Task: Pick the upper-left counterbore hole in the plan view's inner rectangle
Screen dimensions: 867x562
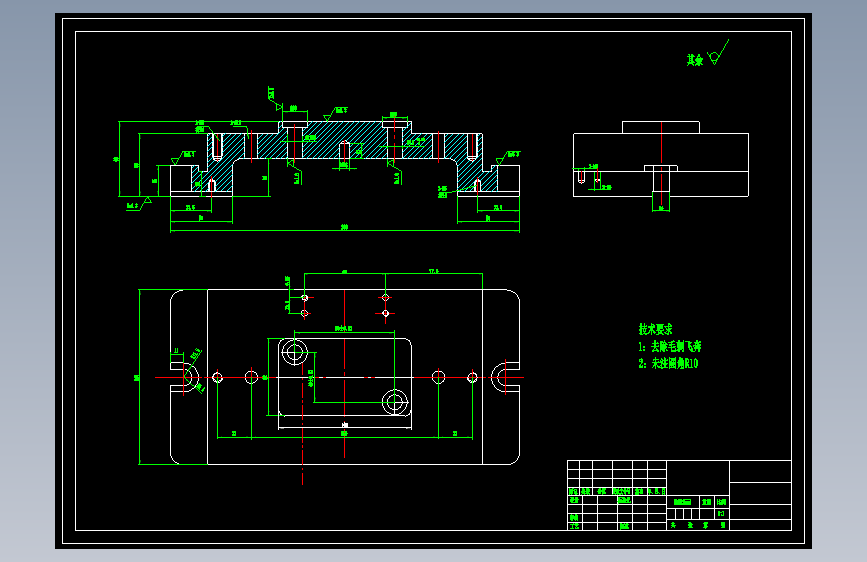Action: (294, 352)
